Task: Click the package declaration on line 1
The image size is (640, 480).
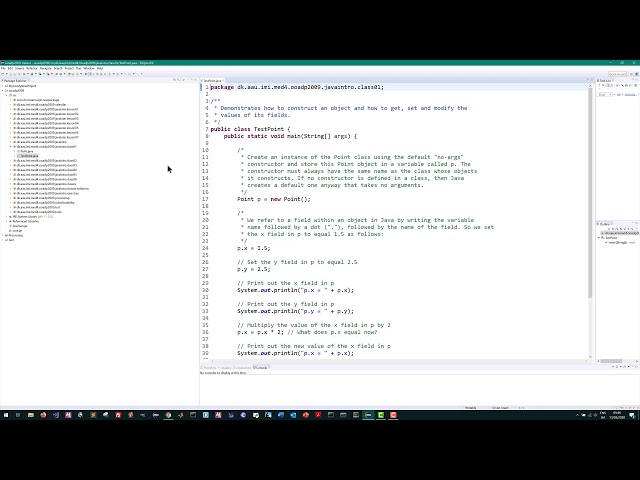Action: click(297, 87)
